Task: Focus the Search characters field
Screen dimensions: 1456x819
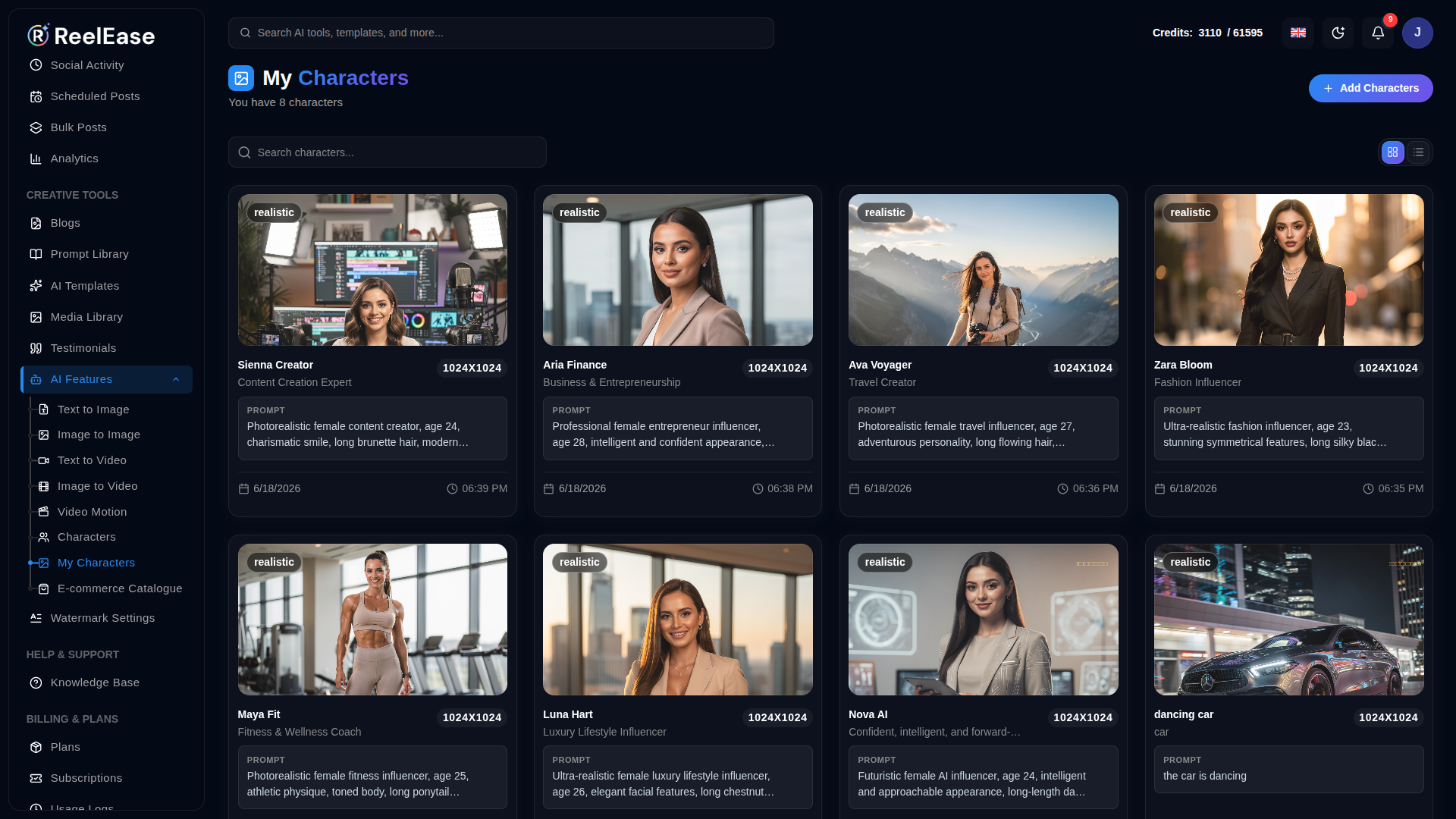Action: coord(387,152)
